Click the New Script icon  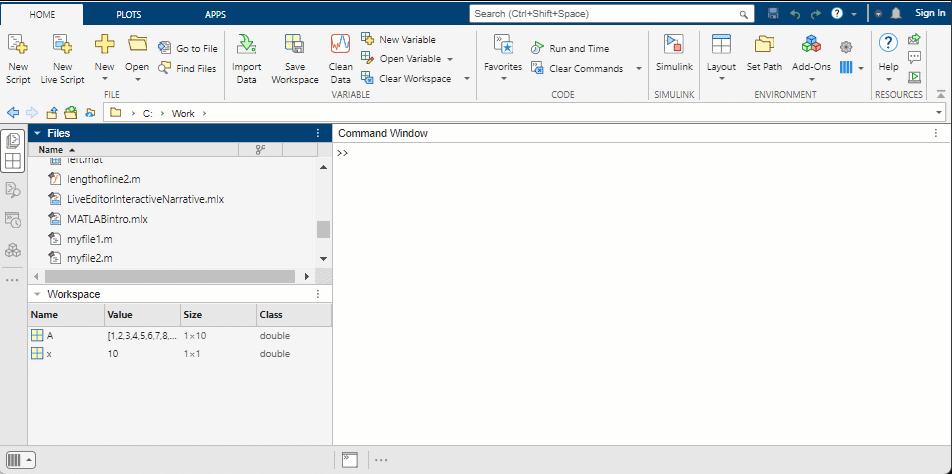point(18,45)
